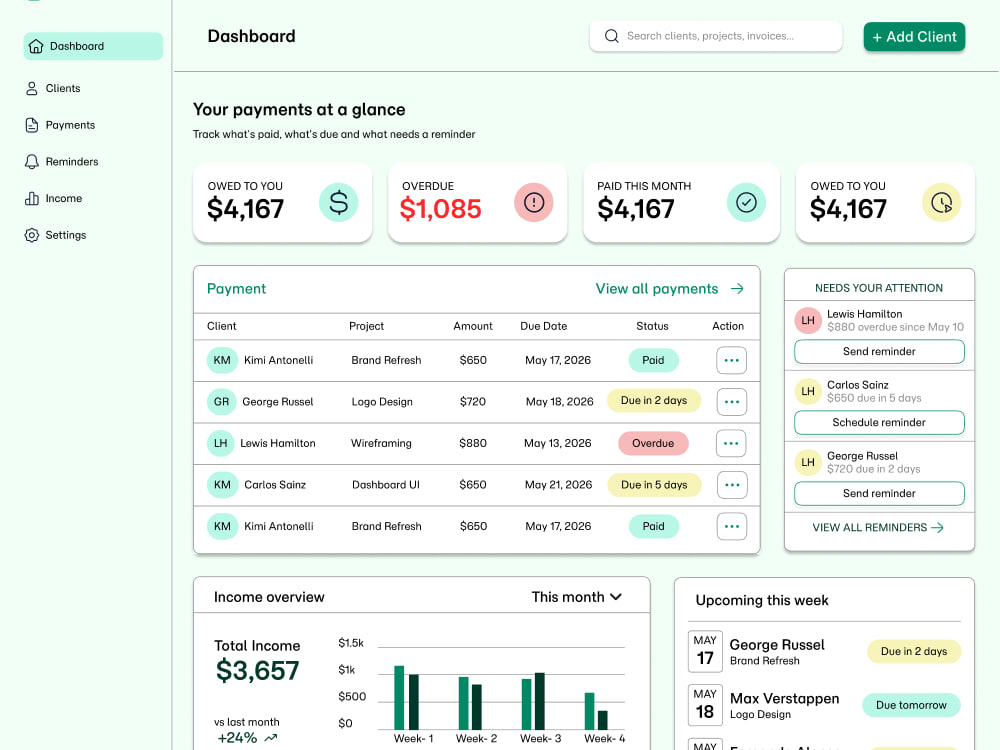Schedule reminder for Carlos Sainz
Screen dimensions: 1000x750
click(879, 422)
